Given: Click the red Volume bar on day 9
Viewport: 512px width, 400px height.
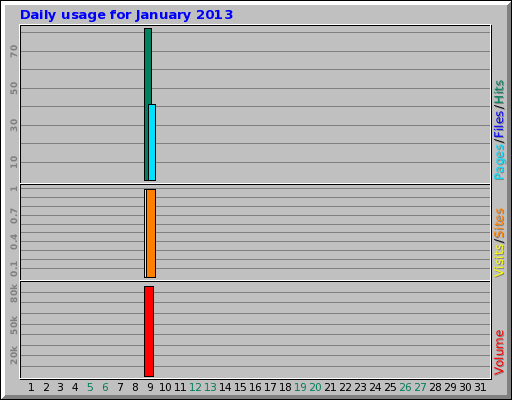Looking at the screenshot, I should 149,331.
